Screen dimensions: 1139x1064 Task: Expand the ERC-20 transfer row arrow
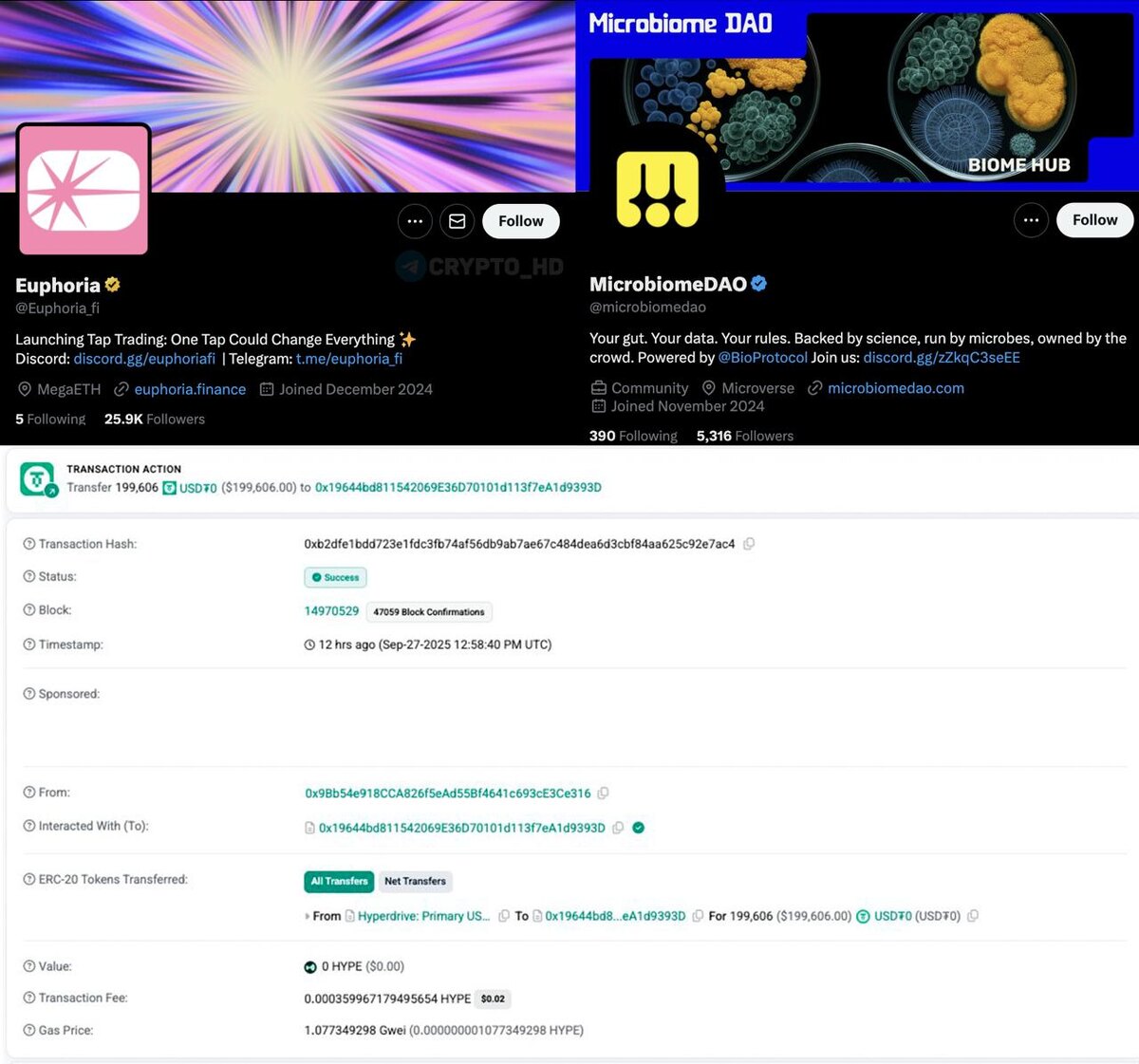tap(307, 917)
